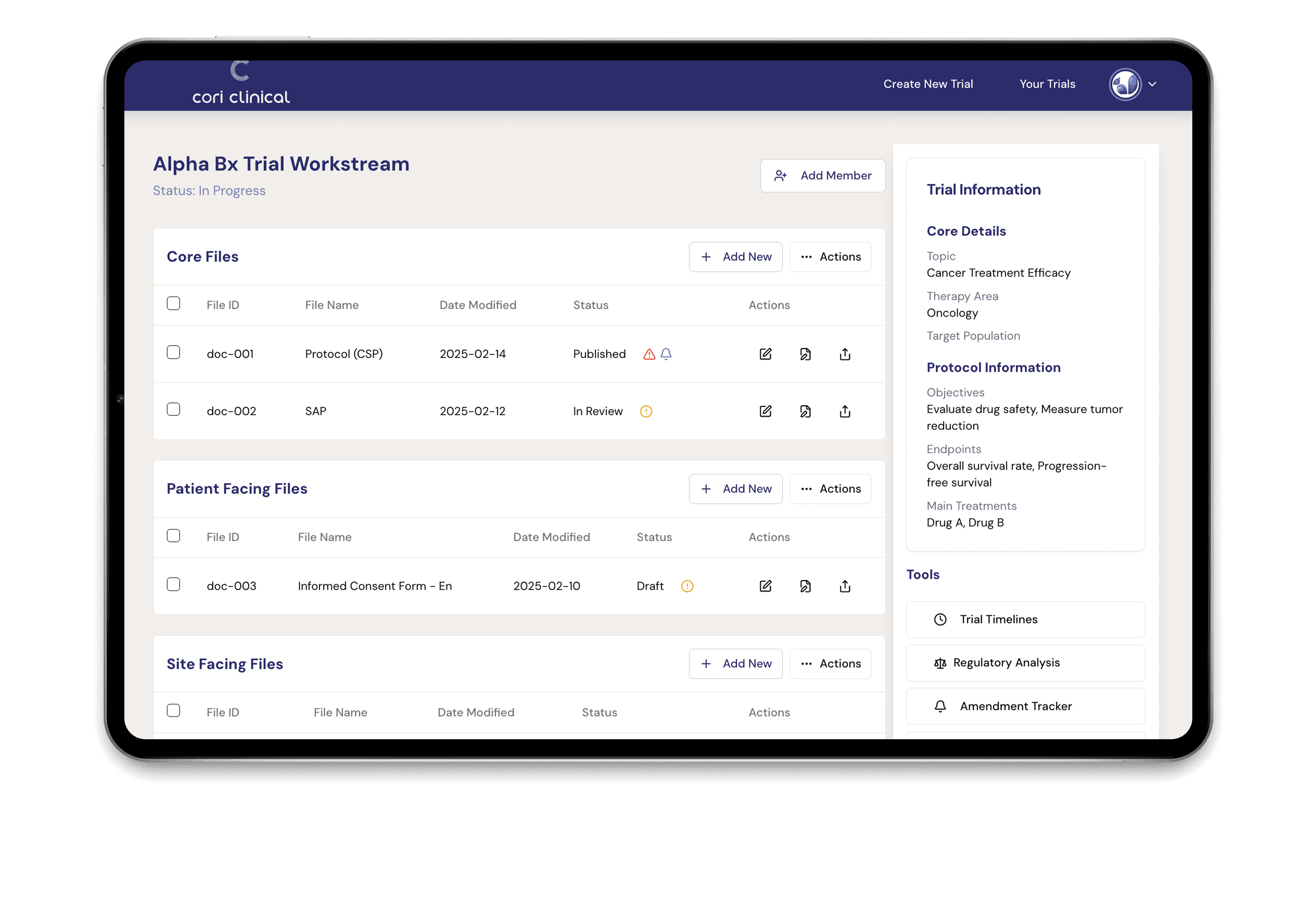This screenshot has width=1316, height=901.
Task: Click the yellow alert icon on Informed Consent Form row
Action: (687, 586)
